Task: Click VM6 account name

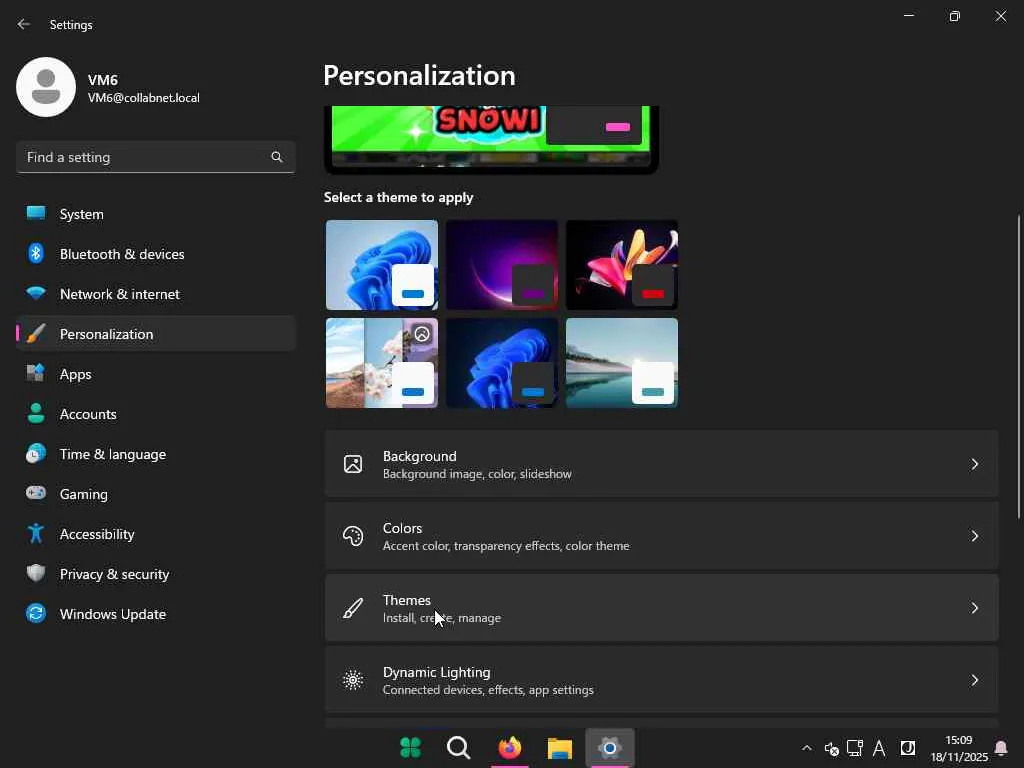Action: [x=103, y=80]
